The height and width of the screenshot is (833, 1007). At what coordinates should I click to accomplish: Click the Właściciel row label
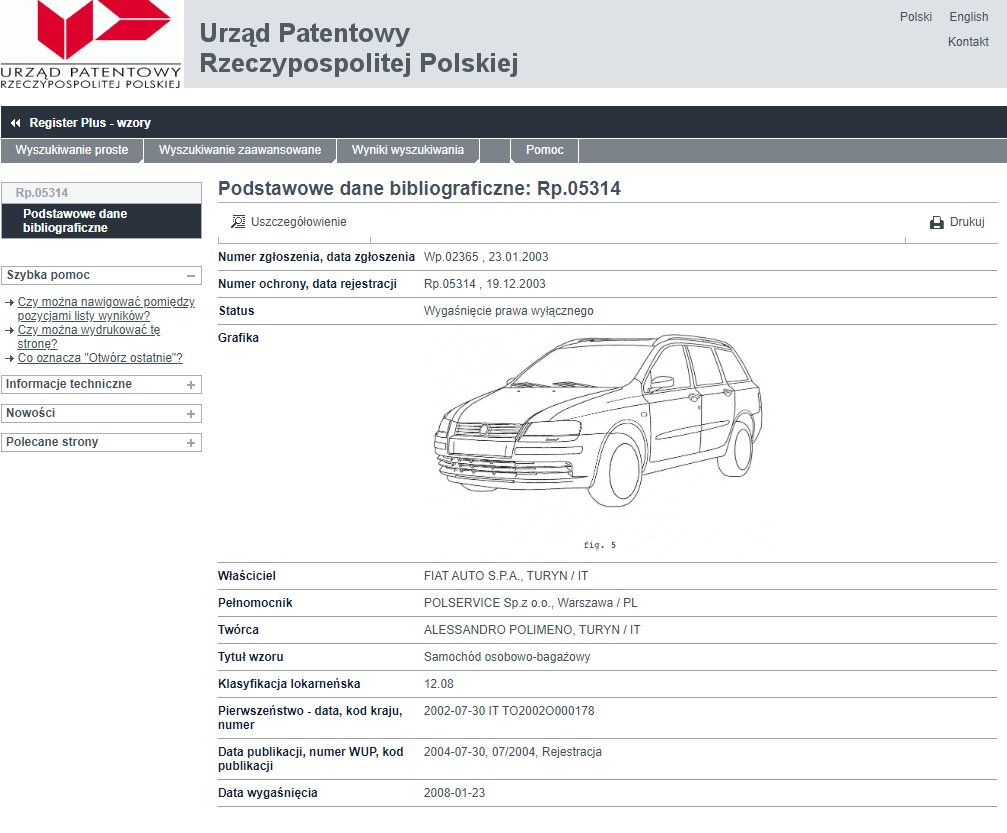click(x=247, y=576)
